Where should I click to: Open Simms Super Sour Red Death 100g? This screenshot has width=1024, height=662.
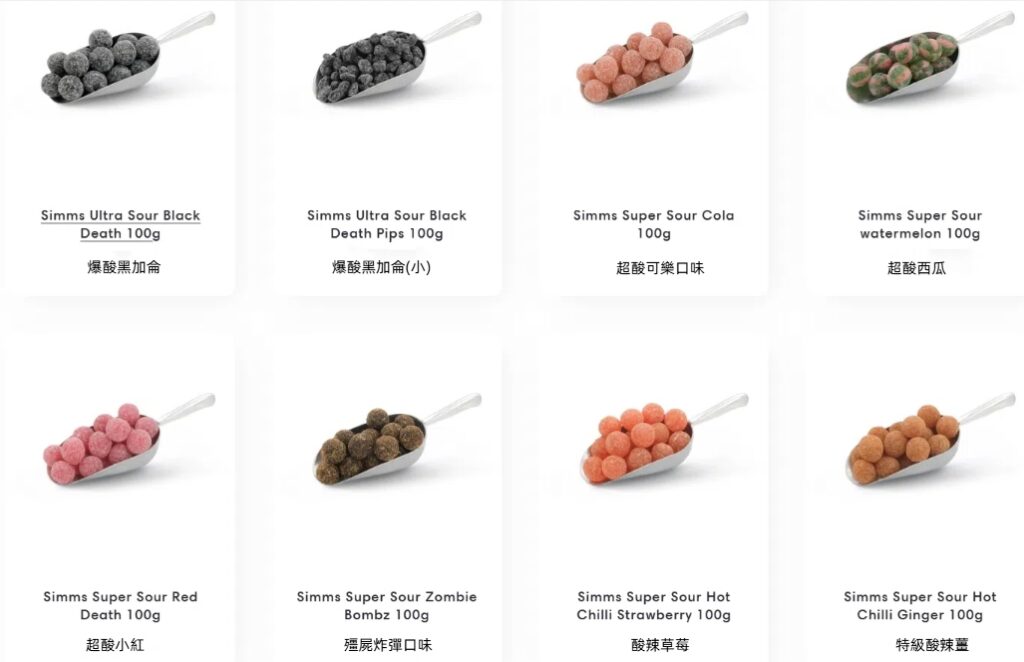[x=120, y=605]
